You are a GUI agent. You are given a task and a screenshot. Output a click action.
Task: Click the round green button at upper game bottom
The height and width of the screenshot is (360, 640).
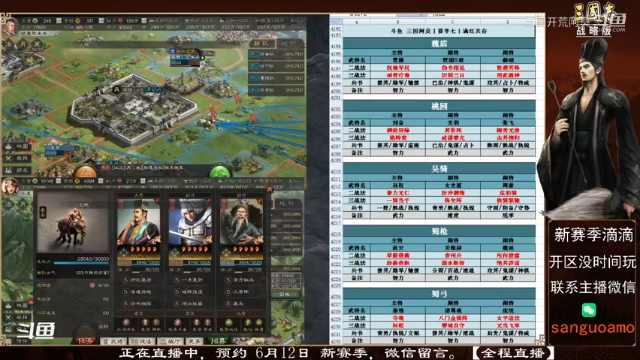pyautogui.click(x=220, y=171)
